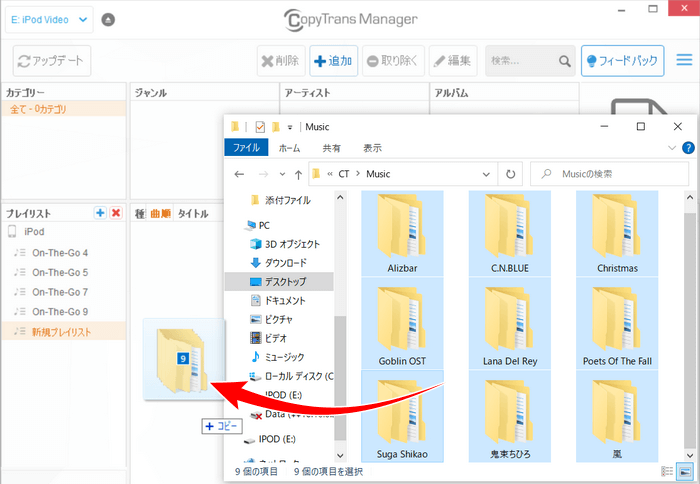
Task: Delete playlist with red X icon
Action: pyautogui.click(x=116, y=213)
